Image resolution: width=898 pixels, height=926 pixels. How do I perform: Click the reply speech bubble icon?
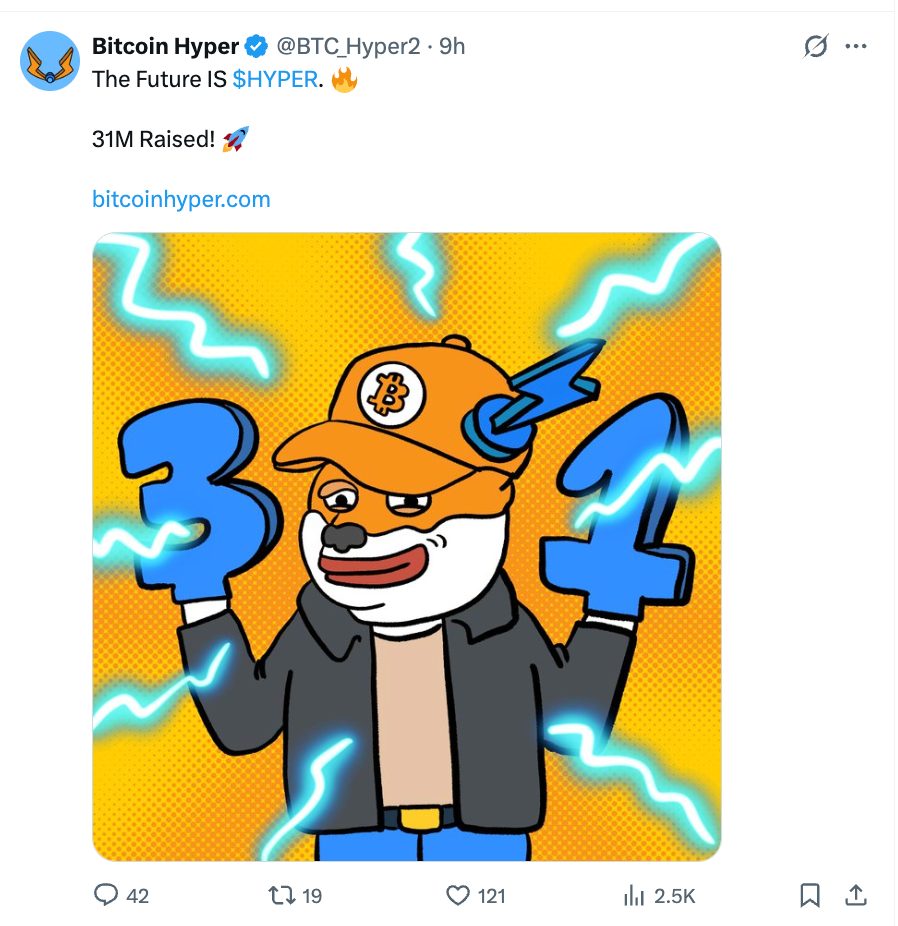(106, 895)
